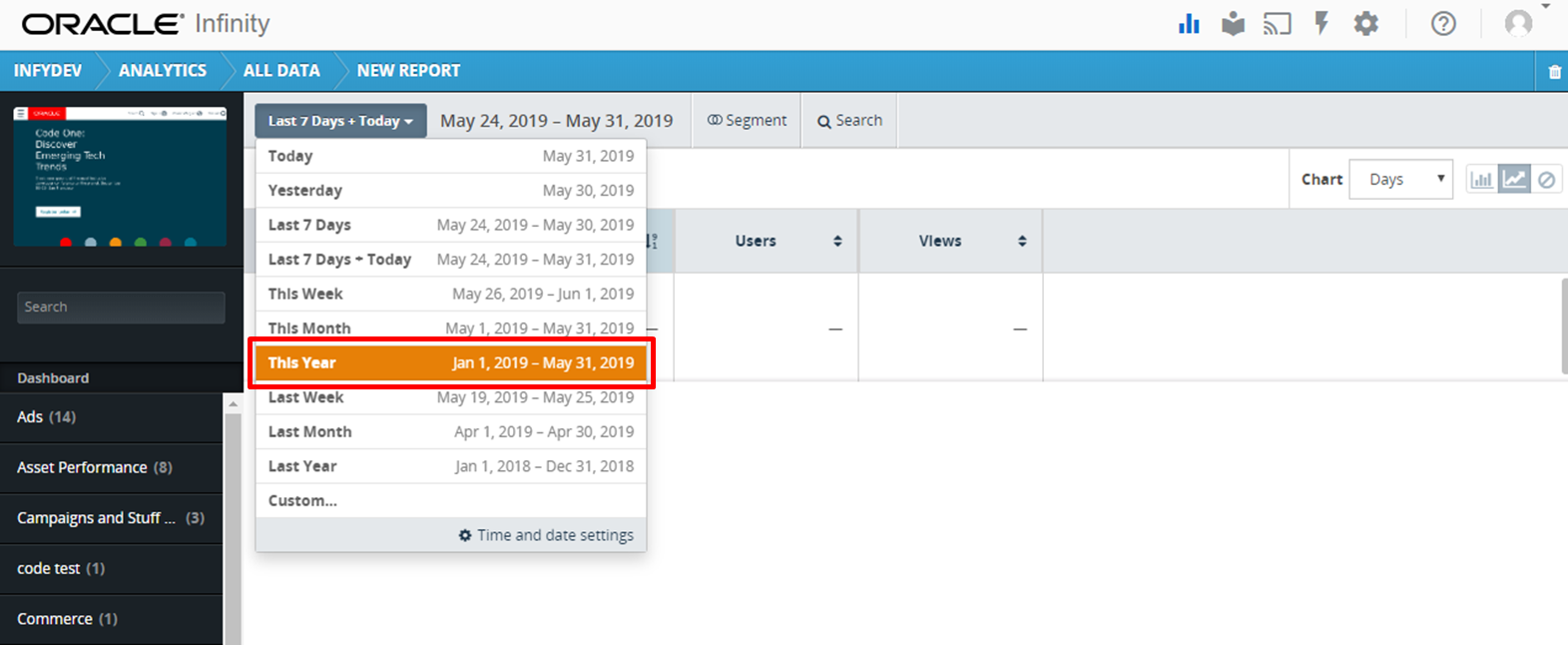Open the lightning bolt Action Center icon
Image resolution: width=1568 pixels, height=645 pixels.
coord(1321,24)
